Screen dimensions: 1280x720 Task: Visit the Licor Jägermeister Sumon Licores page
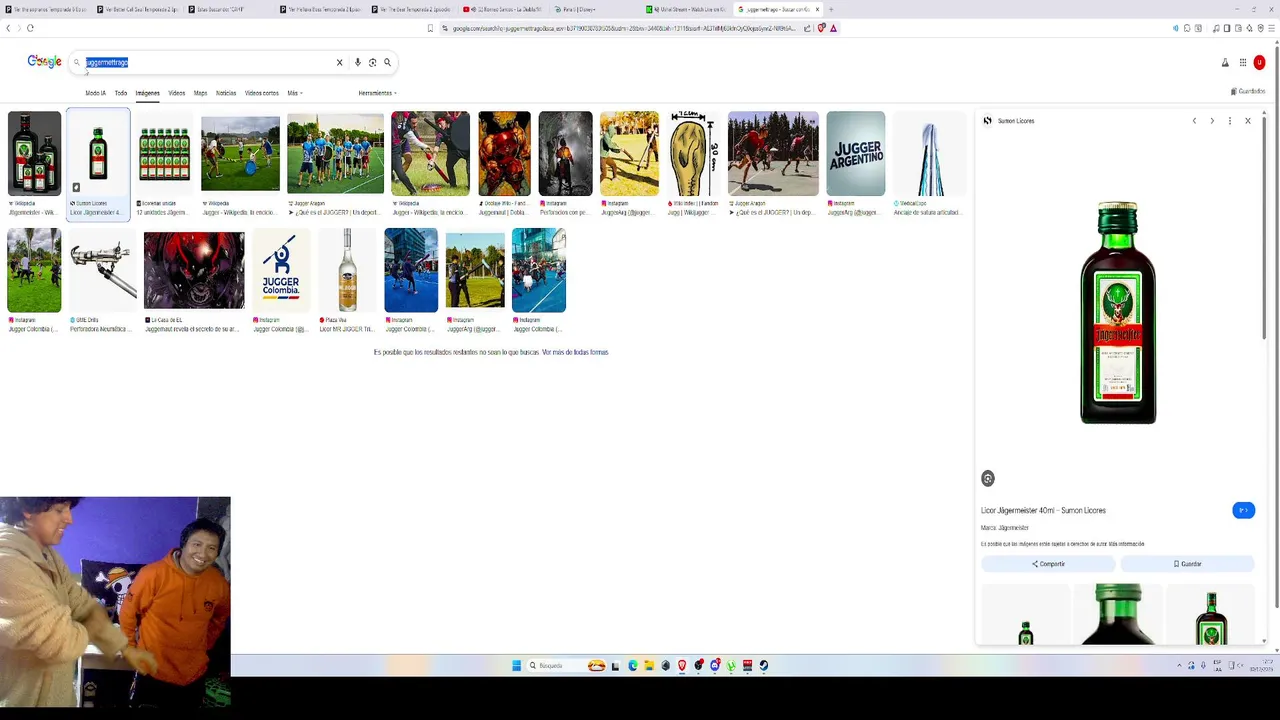point(1243,510)
